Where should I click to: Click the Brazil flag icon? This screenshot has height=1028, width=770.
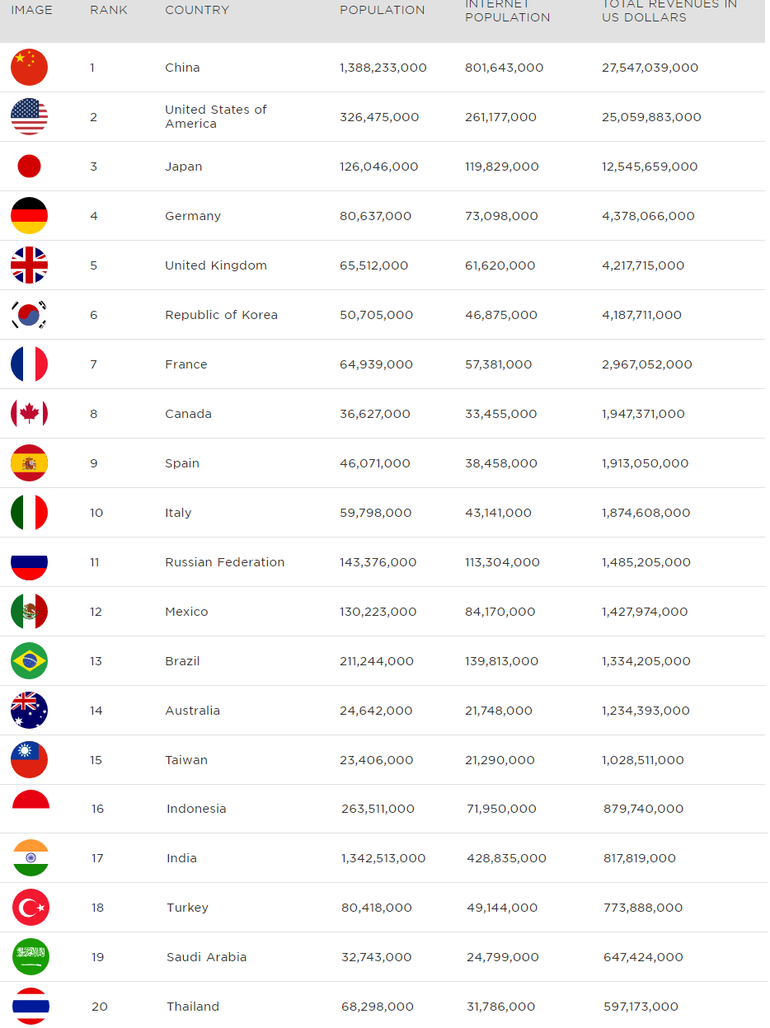pos(29,661)
